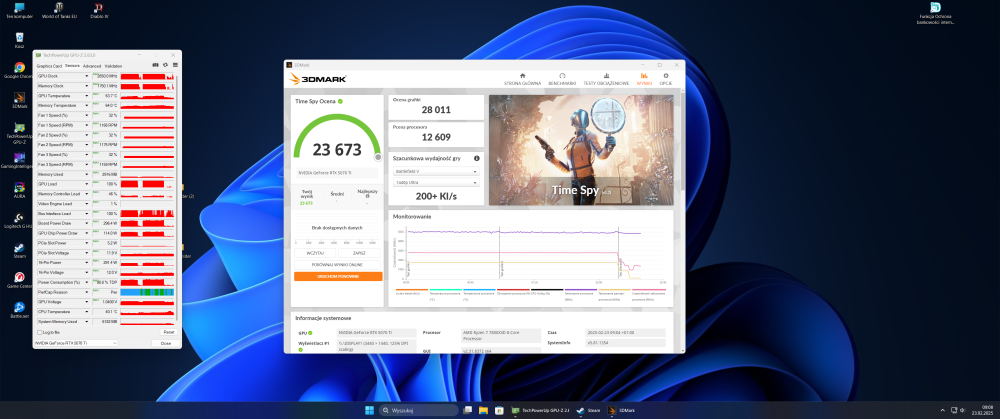Open Battle.net desktop shortcut
The width and height of the screenshot is (1000, 419).
pyautogui.click(x=20, y=310)
